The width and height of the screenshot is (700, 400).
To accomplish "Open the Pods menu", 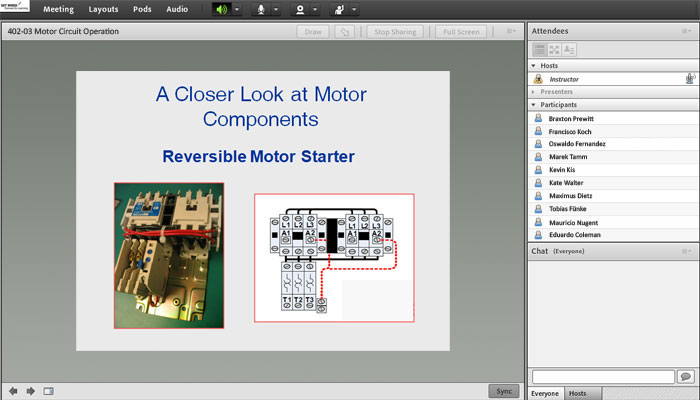I will [140, 9].
